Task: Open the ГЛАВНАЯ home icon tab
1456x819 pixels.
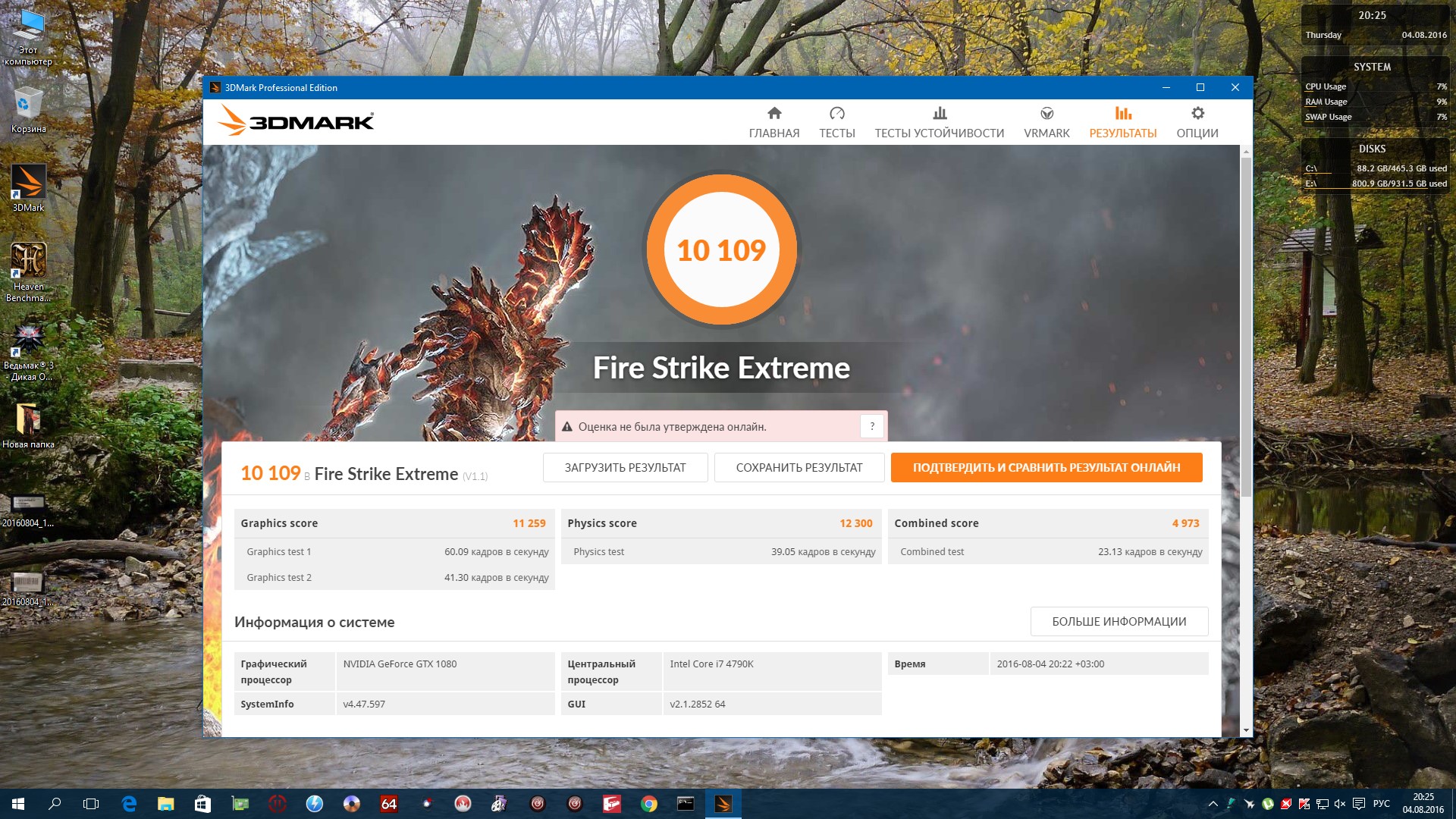Action: [x=773, y=122]
